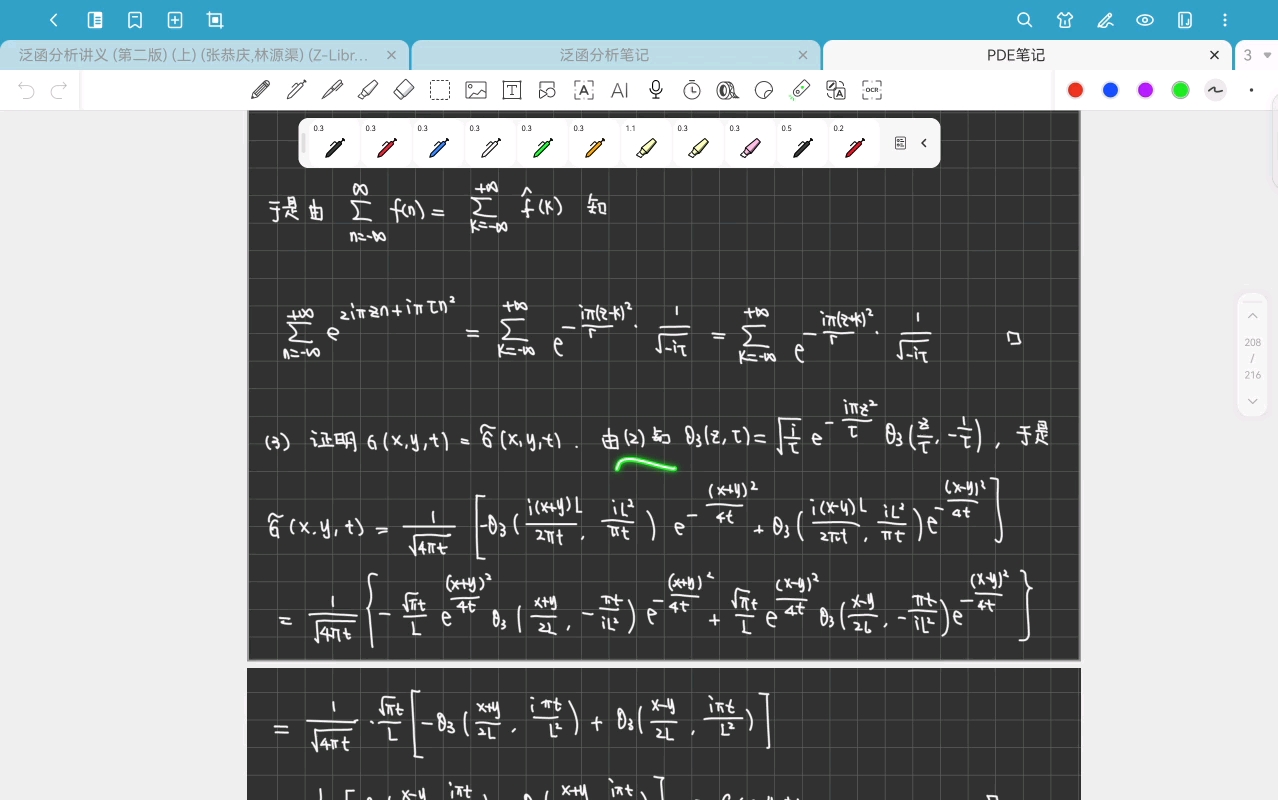Click the 208 / 216 page indicator
The image size is (1278, 800).
[x=1253, y=358]
